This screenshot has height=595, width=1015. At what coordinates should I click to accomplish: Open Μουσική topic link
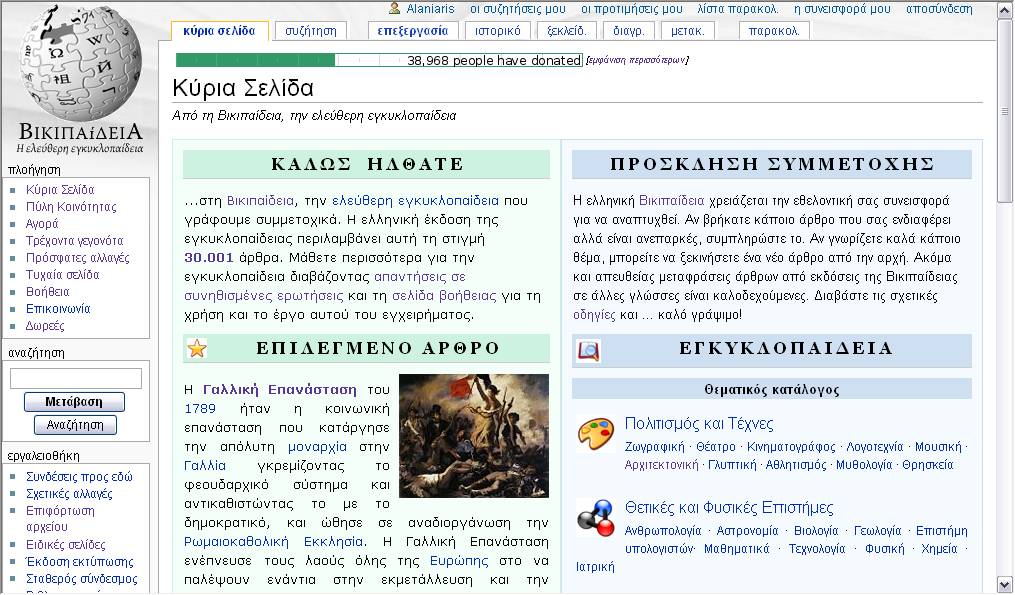(x=938, y=447)
